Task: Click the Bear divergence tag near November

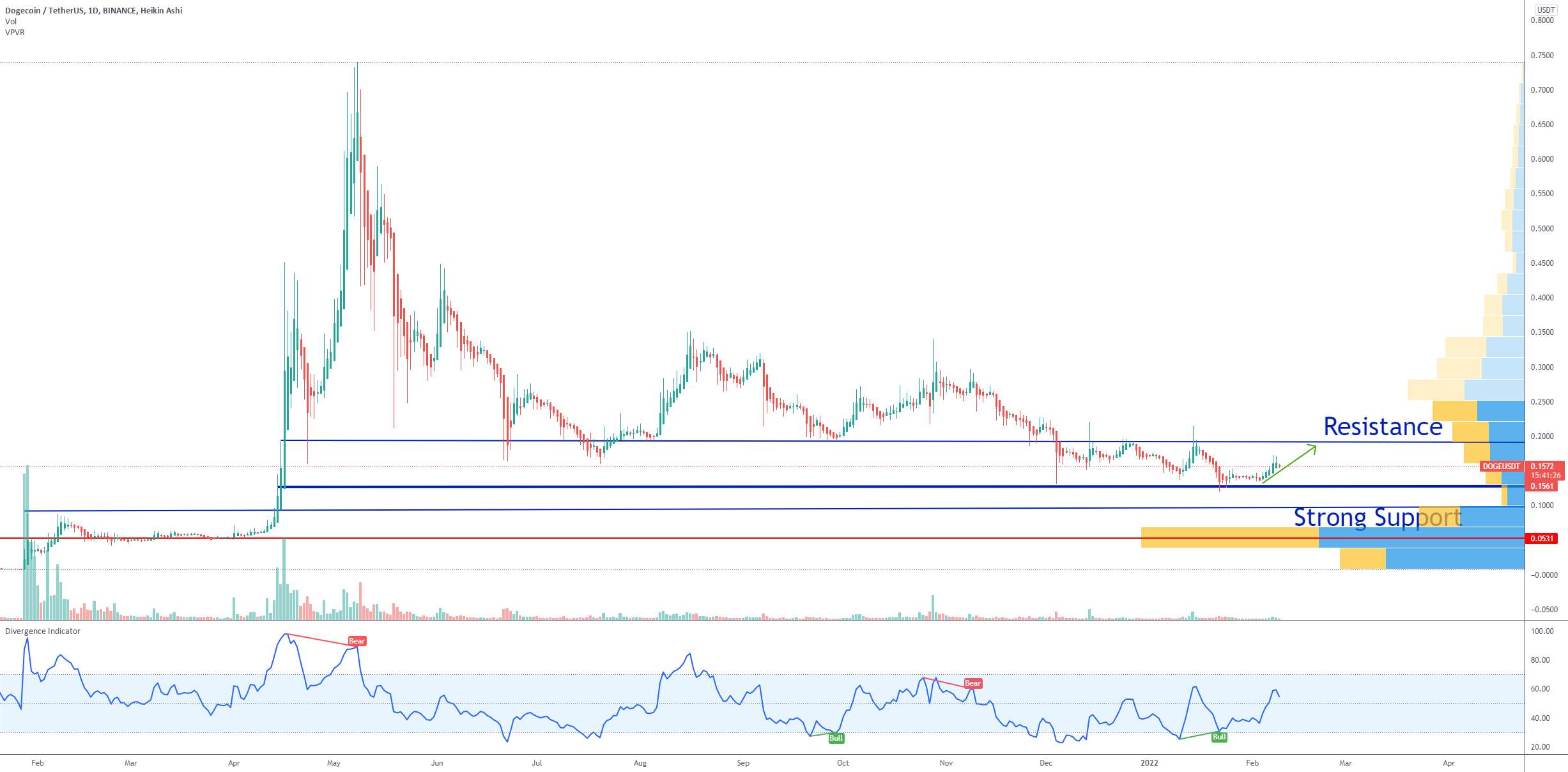Action: [x=972, y=683]
